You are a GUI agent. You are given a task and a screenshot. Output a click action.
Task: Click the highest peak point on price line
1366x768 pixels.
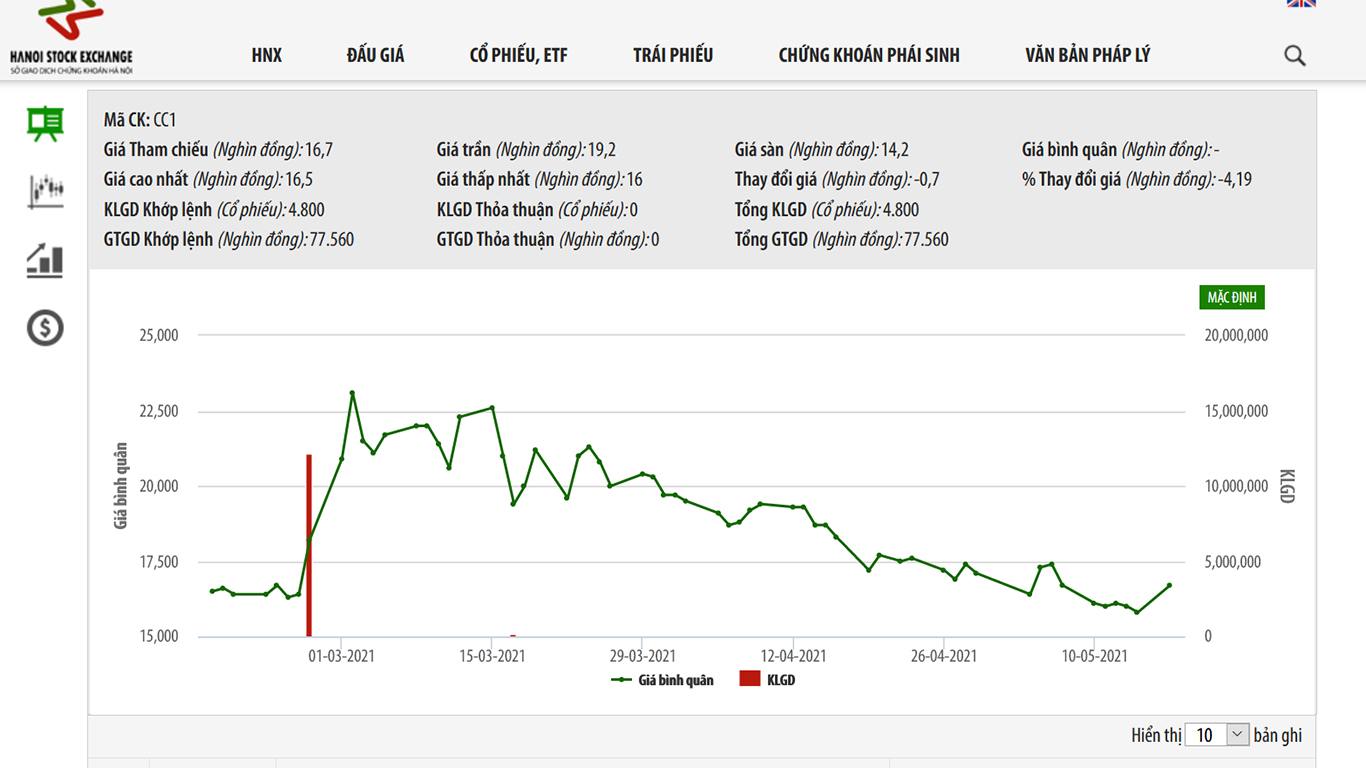tap(352, 393)
